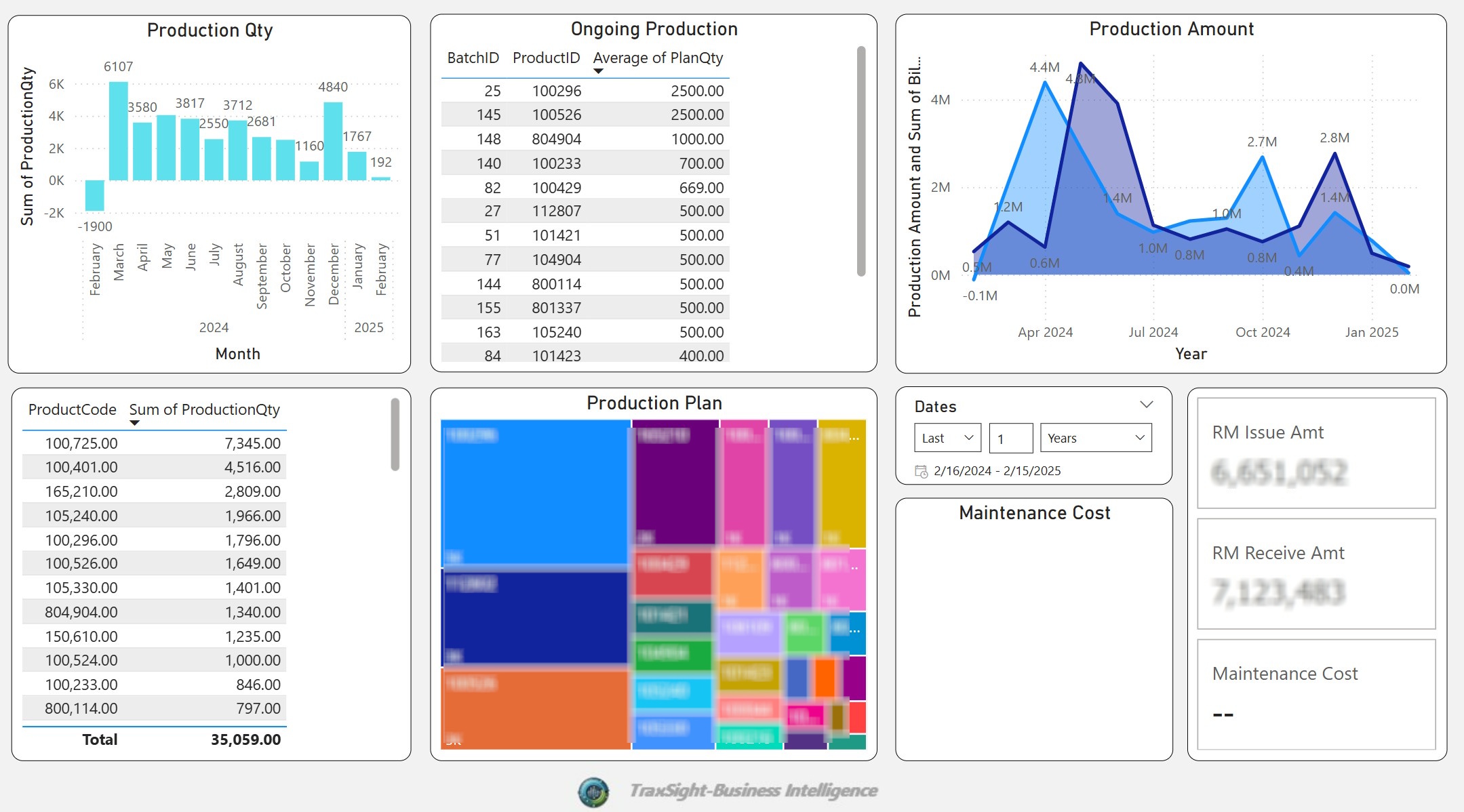The width and height of the screenshot is (1464, 812).
Task: Click the orange treemap tile
Action: 536,708
